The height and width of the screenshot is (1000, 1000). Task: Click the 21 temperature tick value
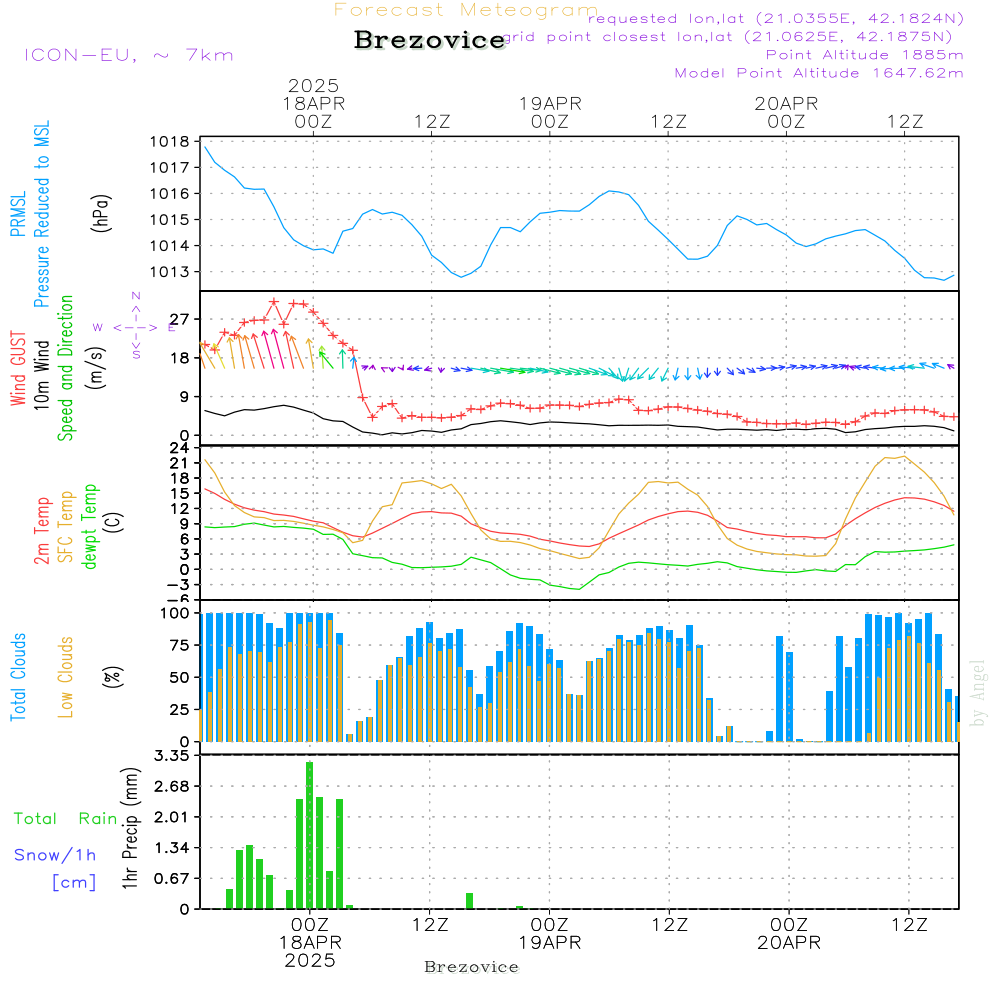(179, 463)
